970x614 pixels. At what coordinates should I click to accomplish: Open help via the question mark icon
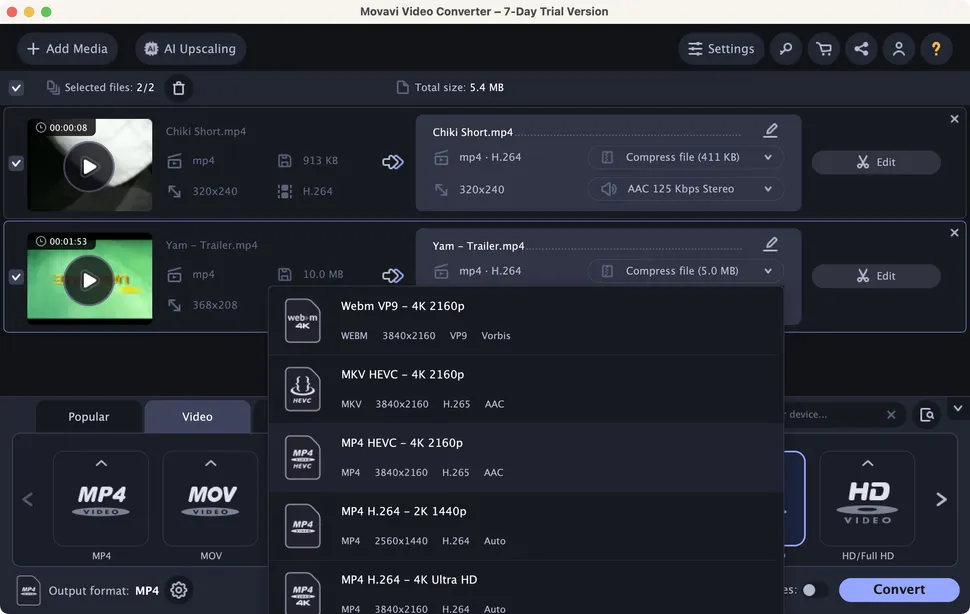point(936,48)
